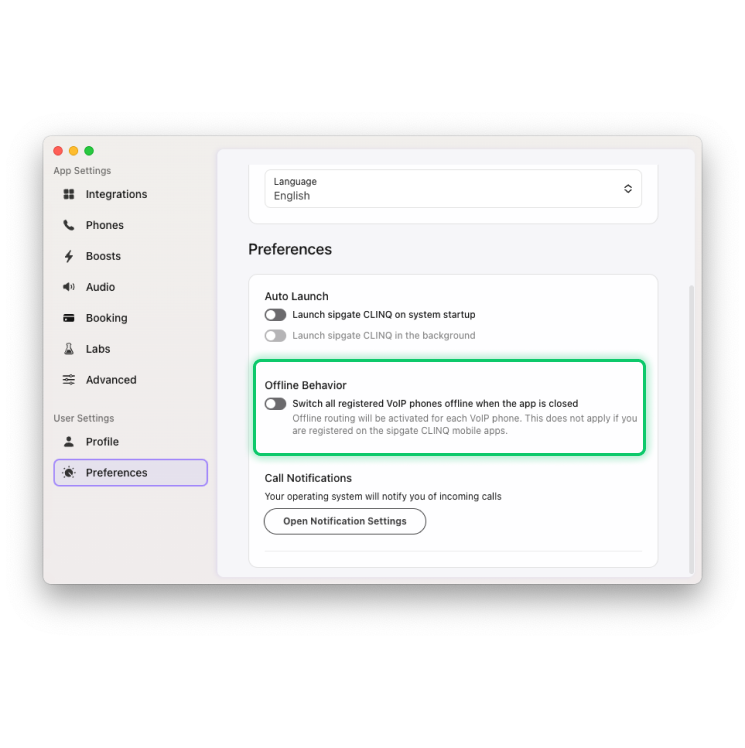The image size is (745, 748).
Task: Open Profile via the person icon
Action: coord(69,442)
